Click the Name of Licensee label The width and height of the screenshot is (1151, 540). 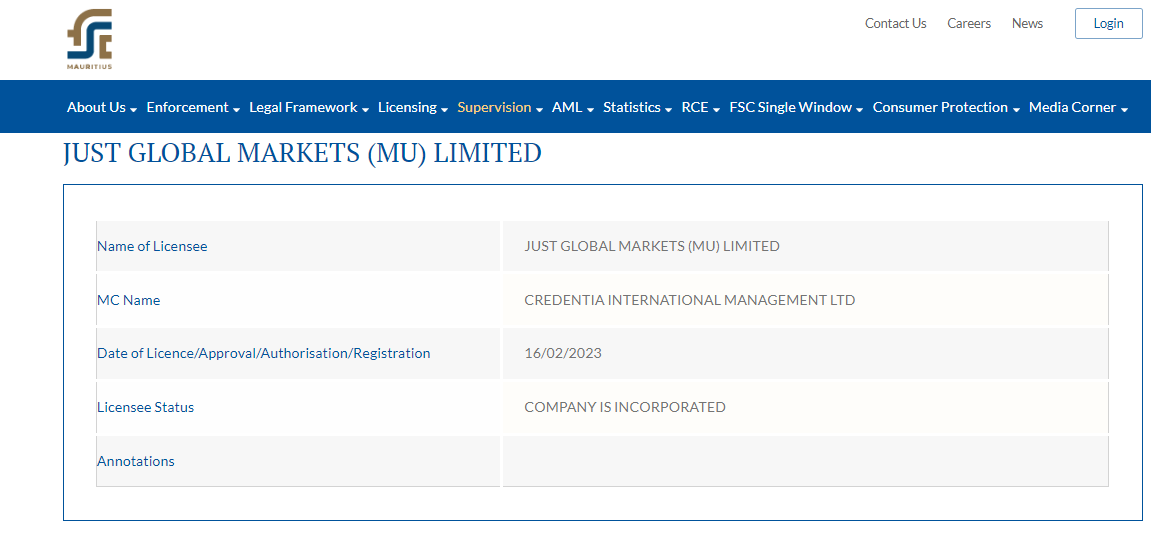pos(152,247)
